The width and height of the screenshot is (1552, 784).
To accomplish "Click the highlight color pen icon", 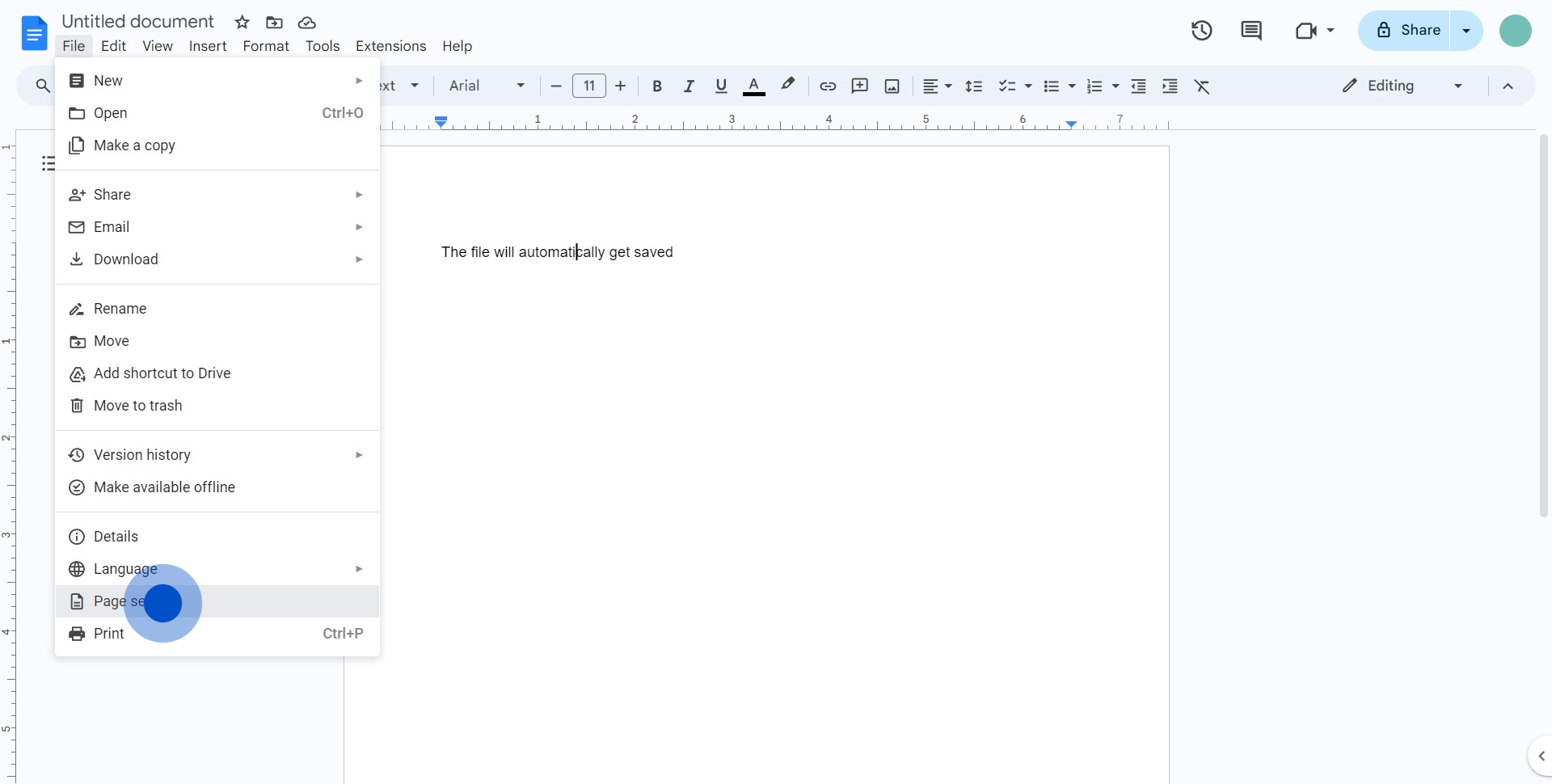I will [x=787, y=85].
